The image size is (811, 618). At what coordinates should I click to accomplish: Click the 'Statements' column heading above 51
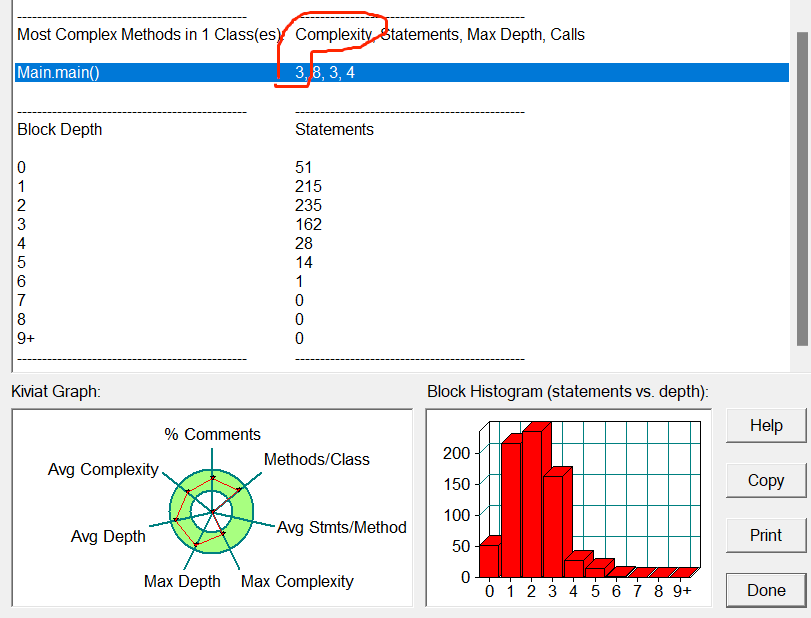(334, 129)
